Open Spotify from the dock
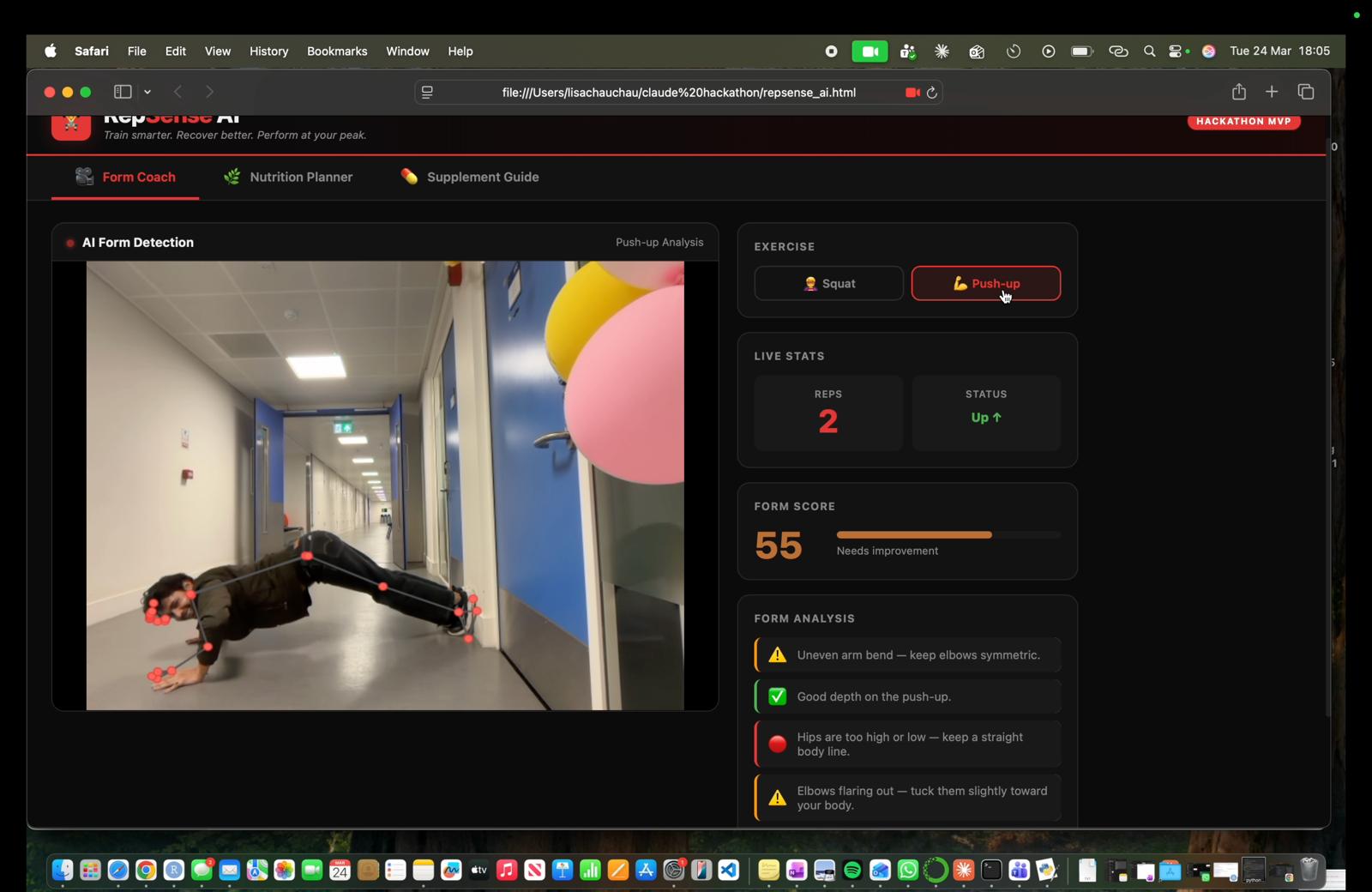The height and width of the screenshot is (892, 1372). tap(852, 871)
